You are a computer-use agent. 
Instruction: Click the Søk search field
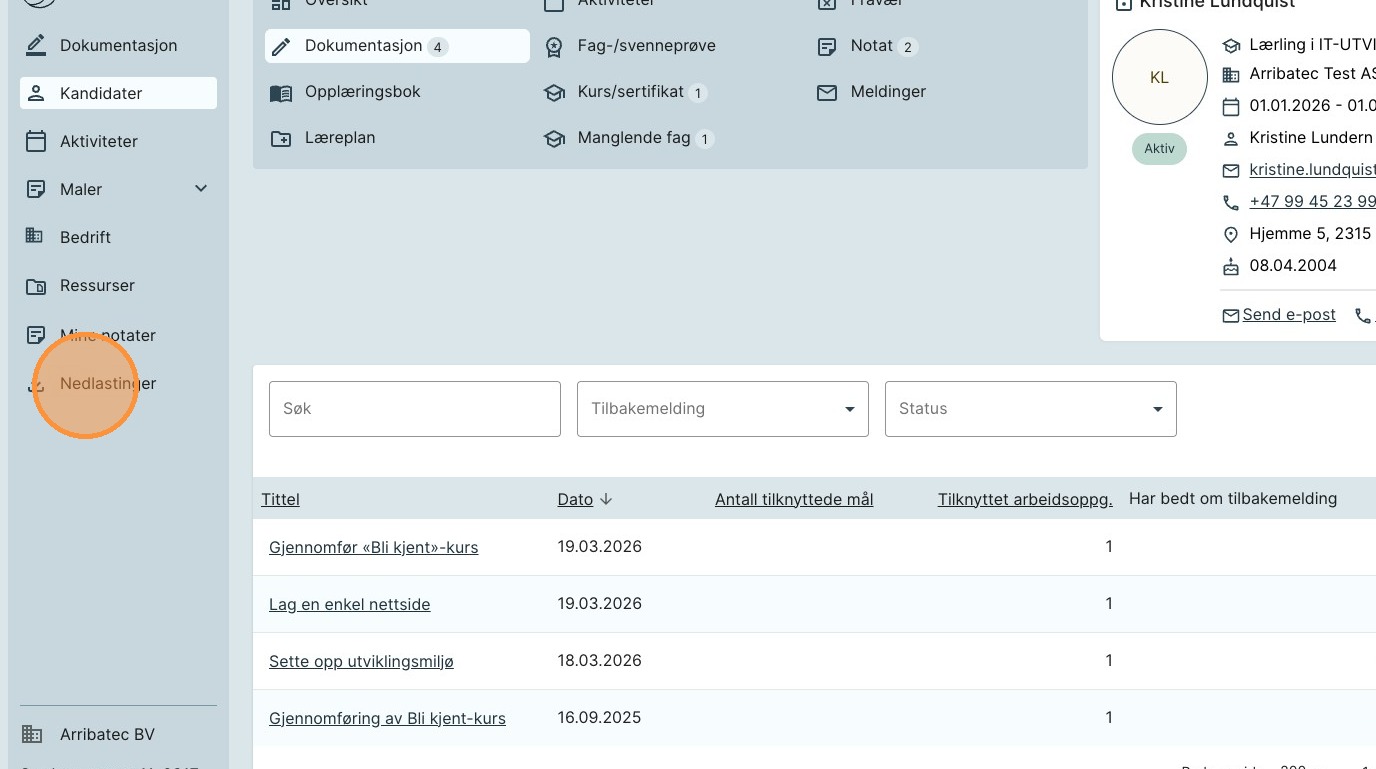tap(414, 409)
